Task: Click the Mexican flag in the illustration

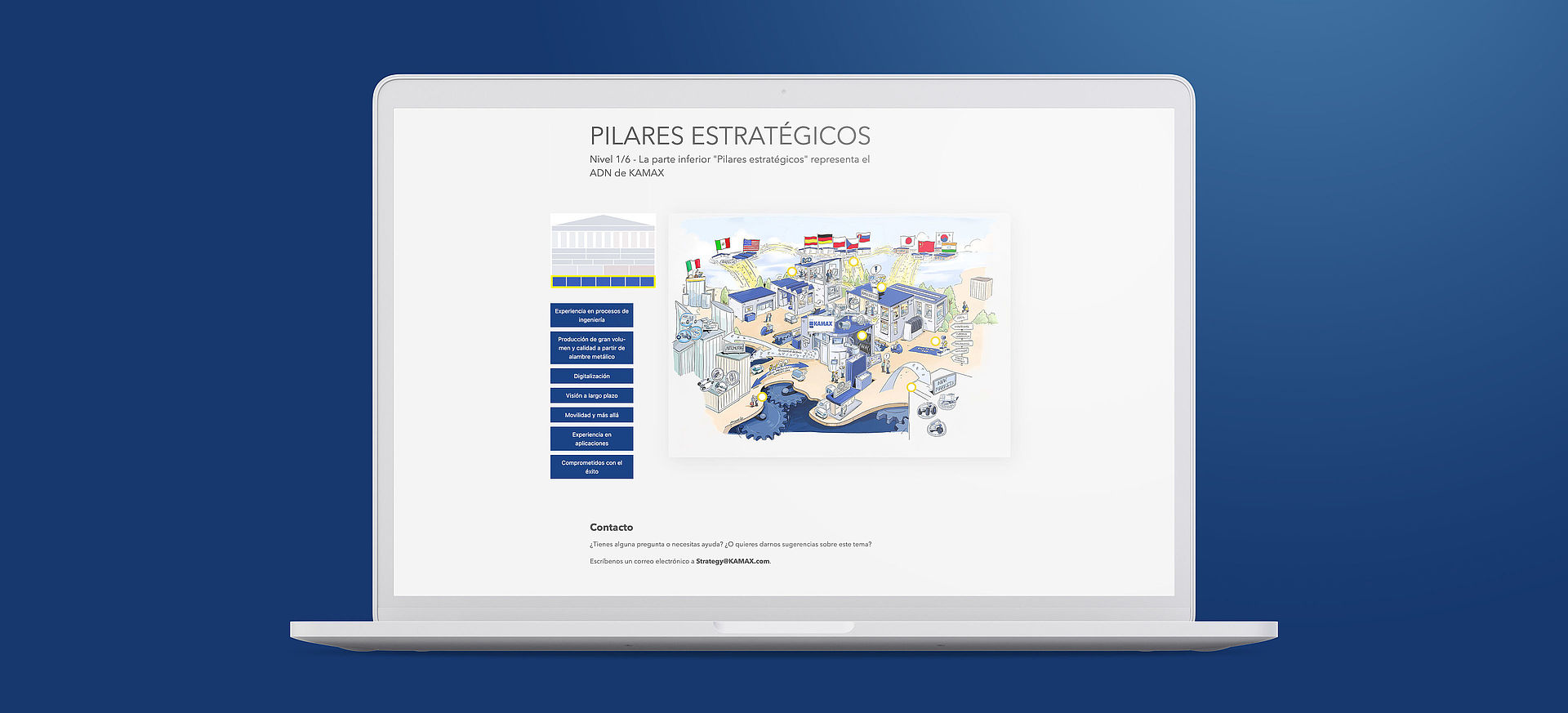Action: click(x=722, y=244)
